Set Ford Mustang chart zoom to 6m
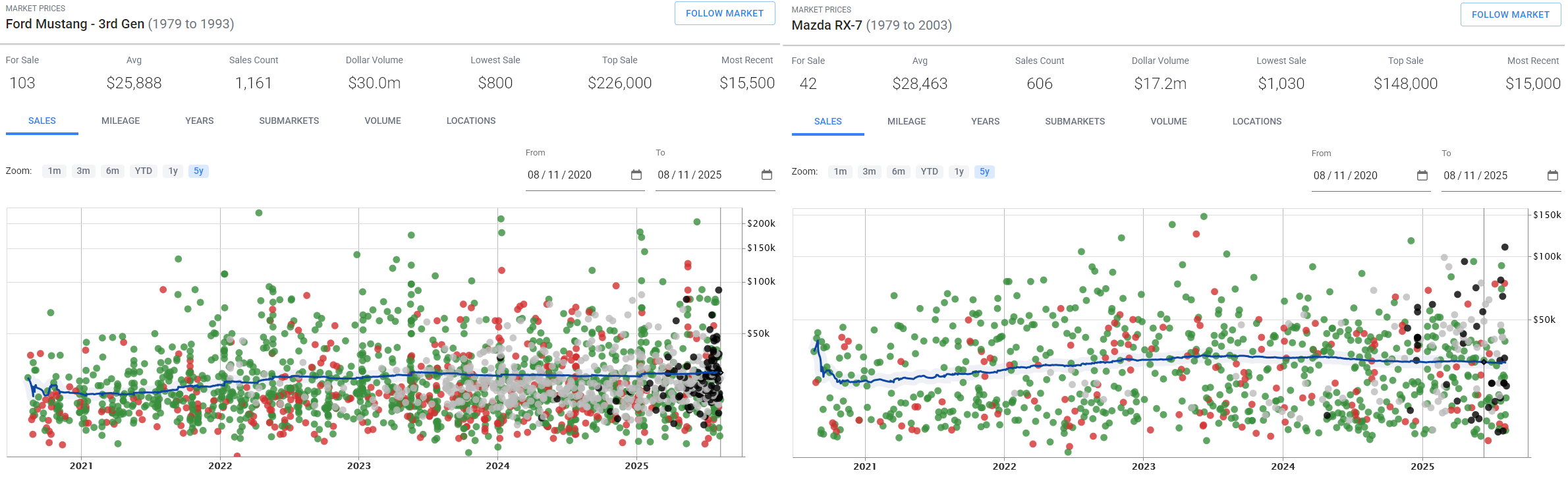This screenshot has height=477, width=1568. tap(113, 171)
